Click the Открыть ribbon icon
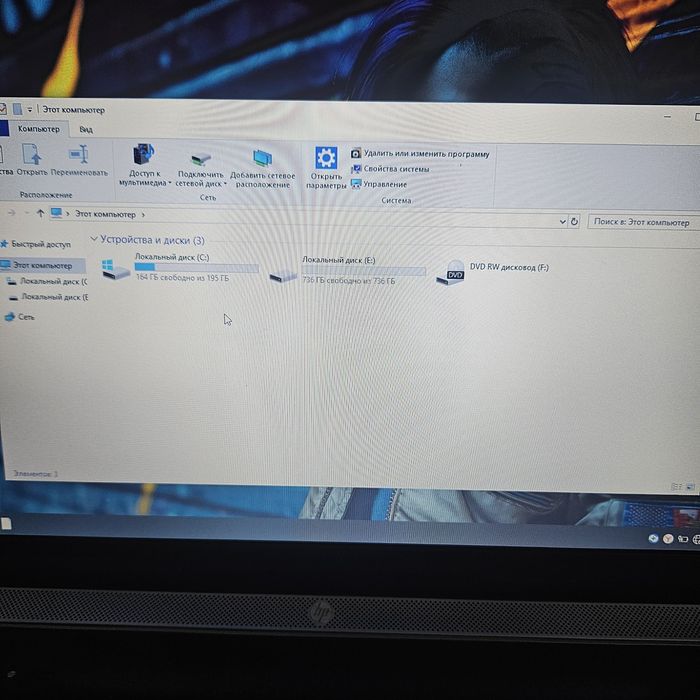Image resolution: width=700 pixels, height=700 pixels. point(32,159)
